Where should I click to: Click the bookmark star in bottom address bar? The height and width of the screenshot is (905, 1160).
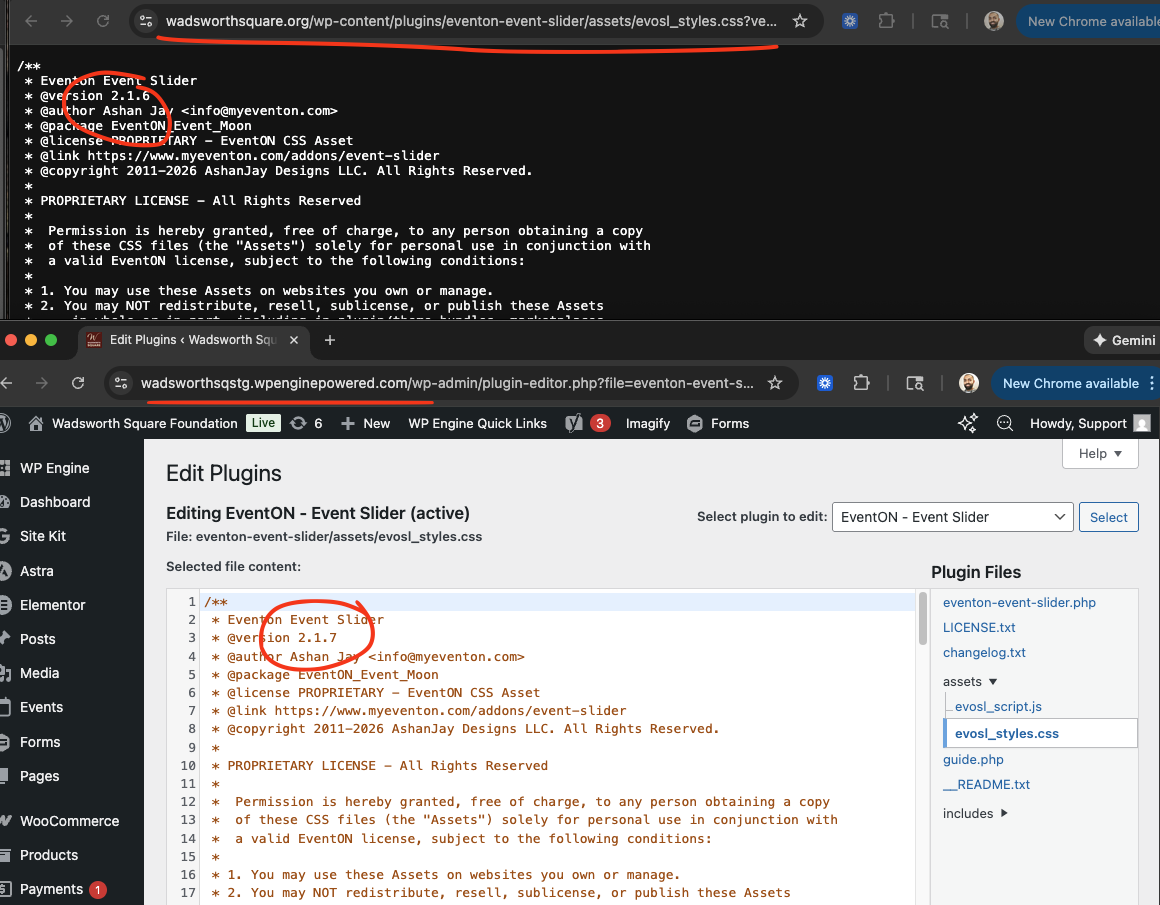pyautogui.click(x=774, y=383)
